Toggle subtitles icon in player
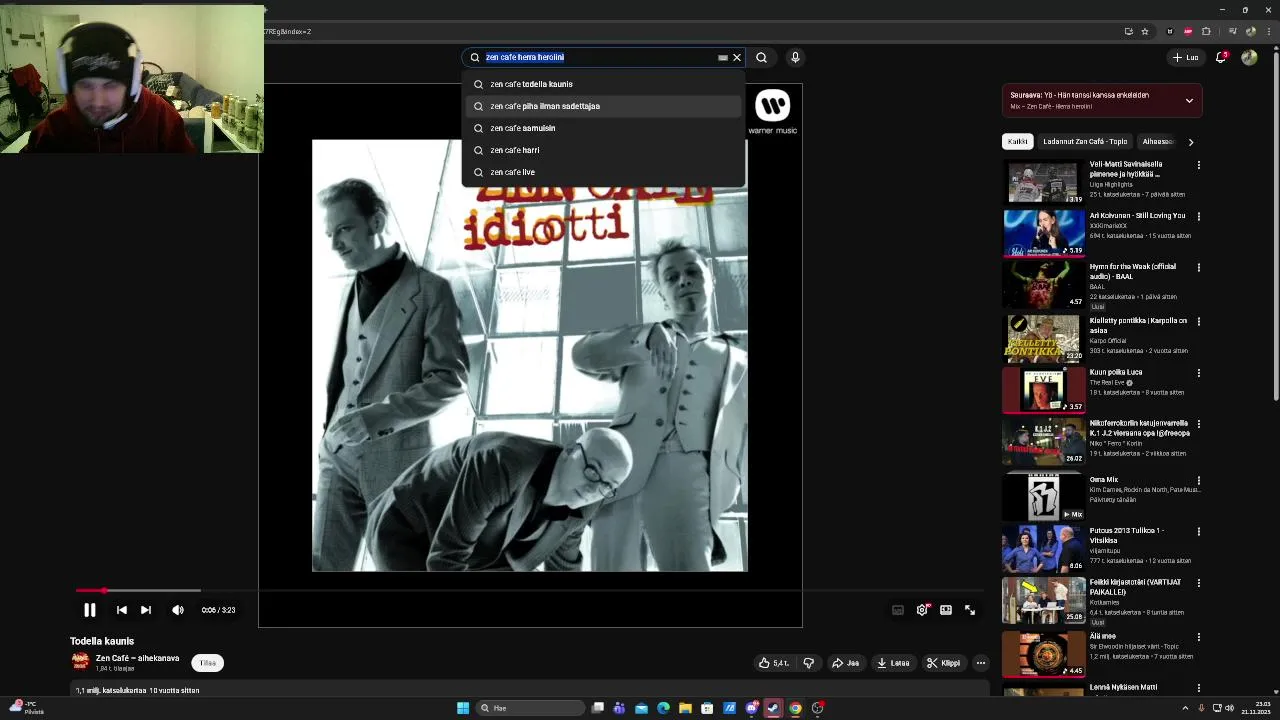This screenshot has width=1280, height=720. 898,610
